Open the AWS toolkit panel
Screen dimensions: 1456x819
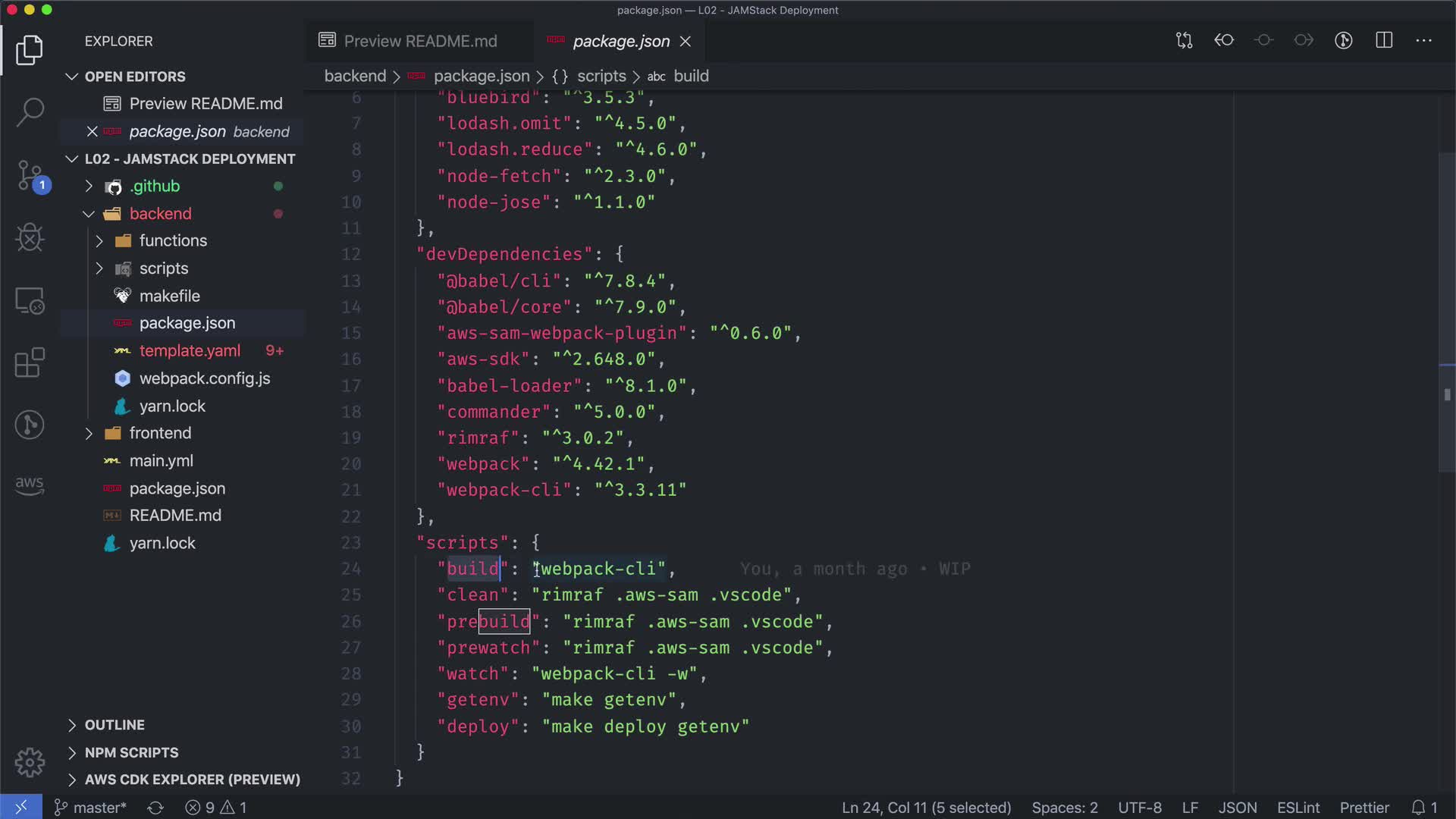(30, 485)
